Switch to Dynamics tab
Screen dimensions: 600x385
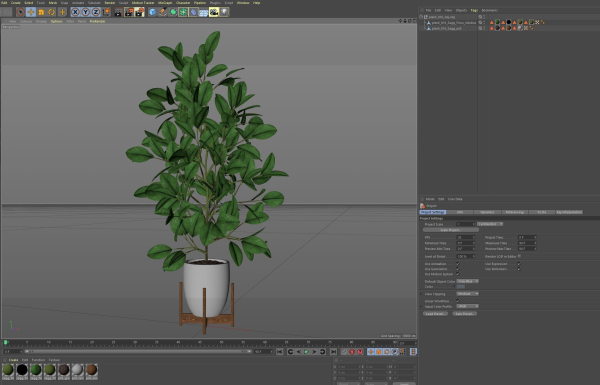click(487, 212)
